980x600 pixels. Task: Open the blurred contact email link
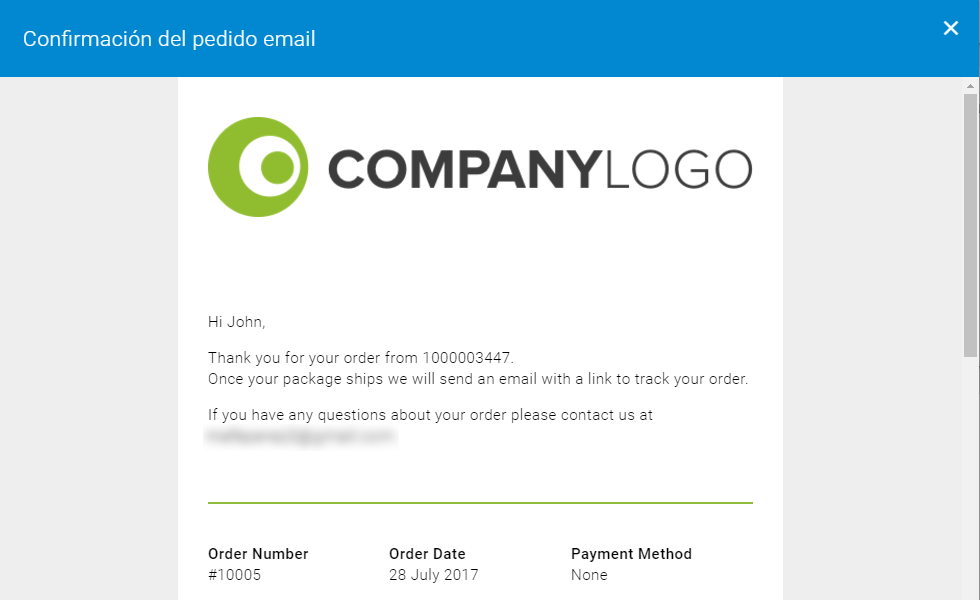pos(301,436)
